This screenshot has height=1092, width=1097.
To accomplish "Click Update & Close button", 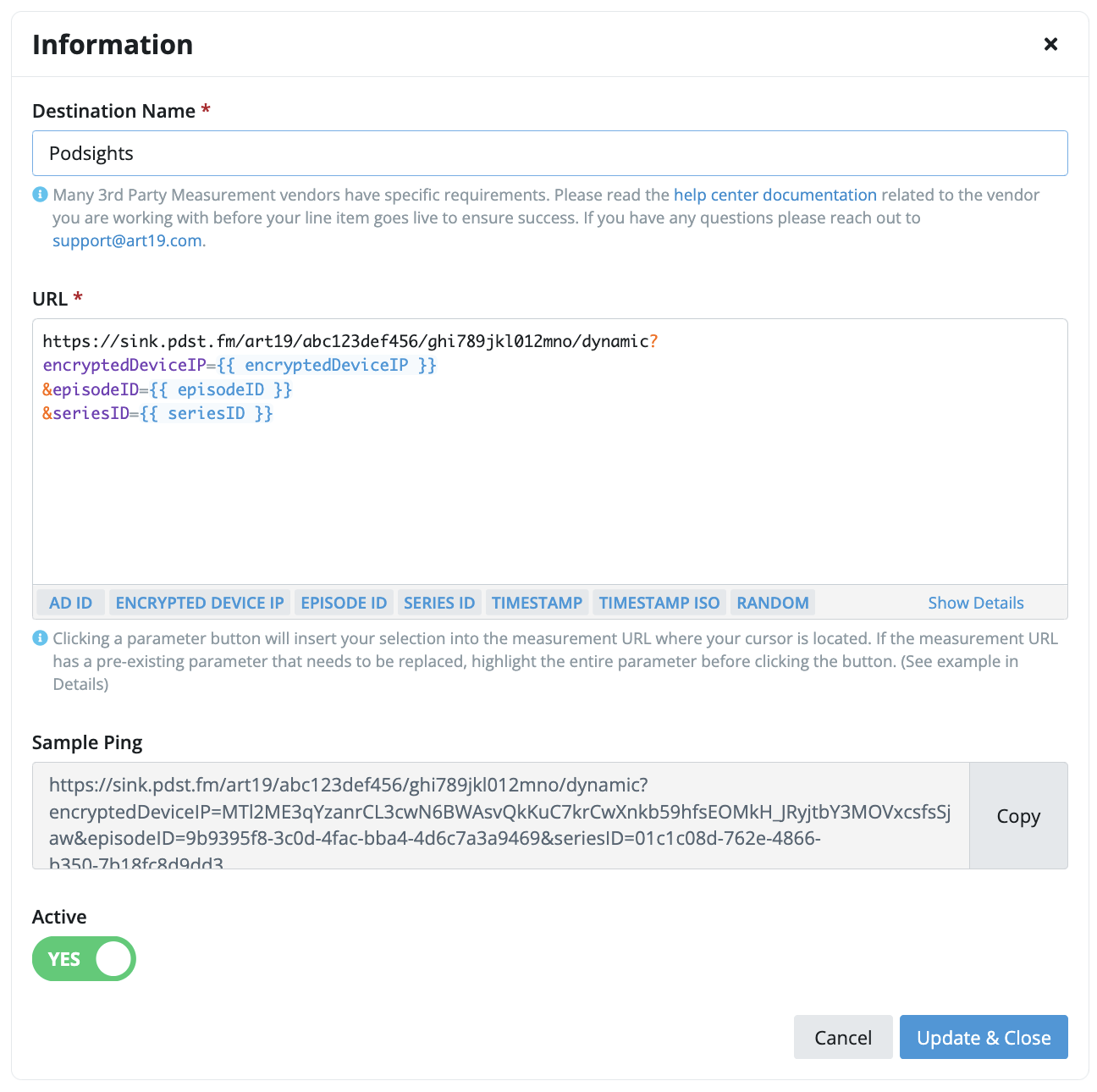I will [984, 1037].
